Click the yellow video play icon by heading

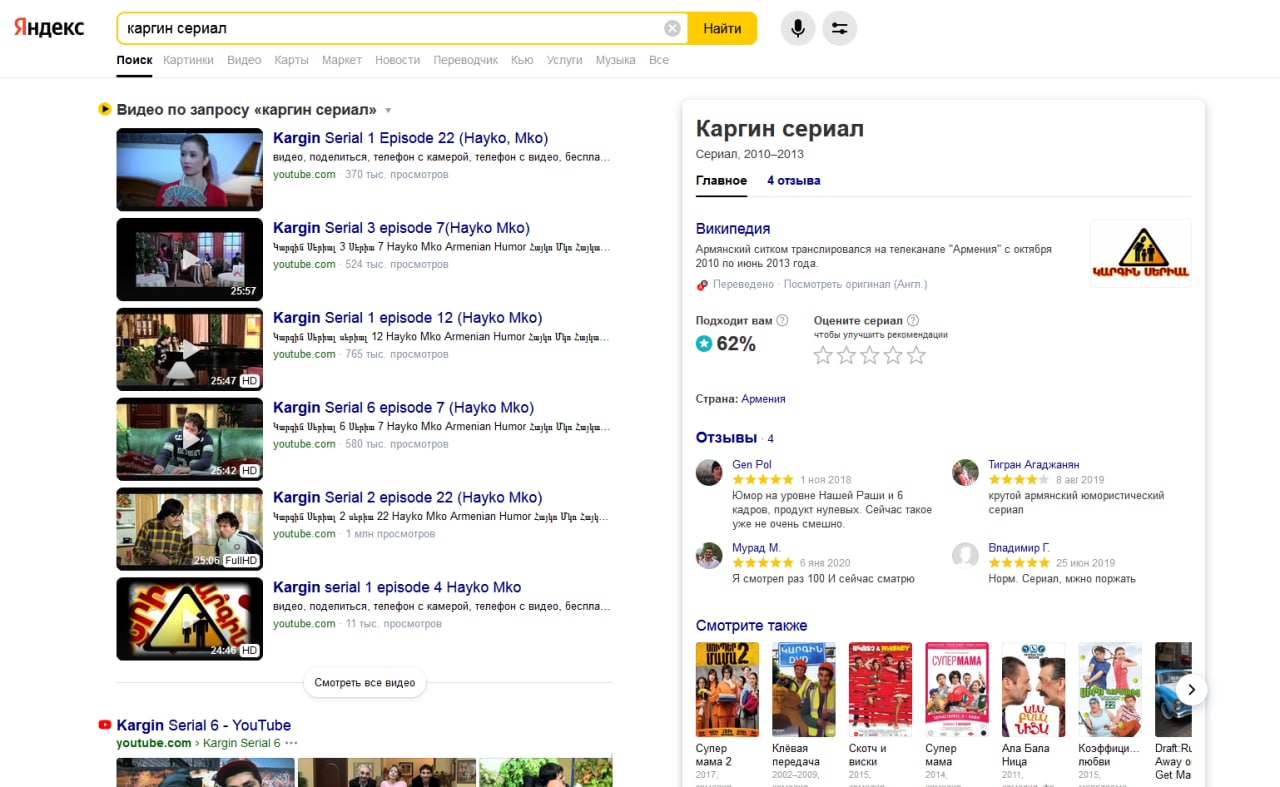[x=104, y=109]
